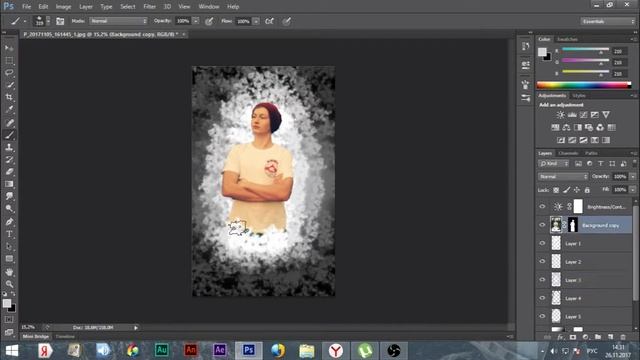This screenshot has width=640, height=360.
Task: Toggle visibility of Layer 4
Action: coord(542,298)
